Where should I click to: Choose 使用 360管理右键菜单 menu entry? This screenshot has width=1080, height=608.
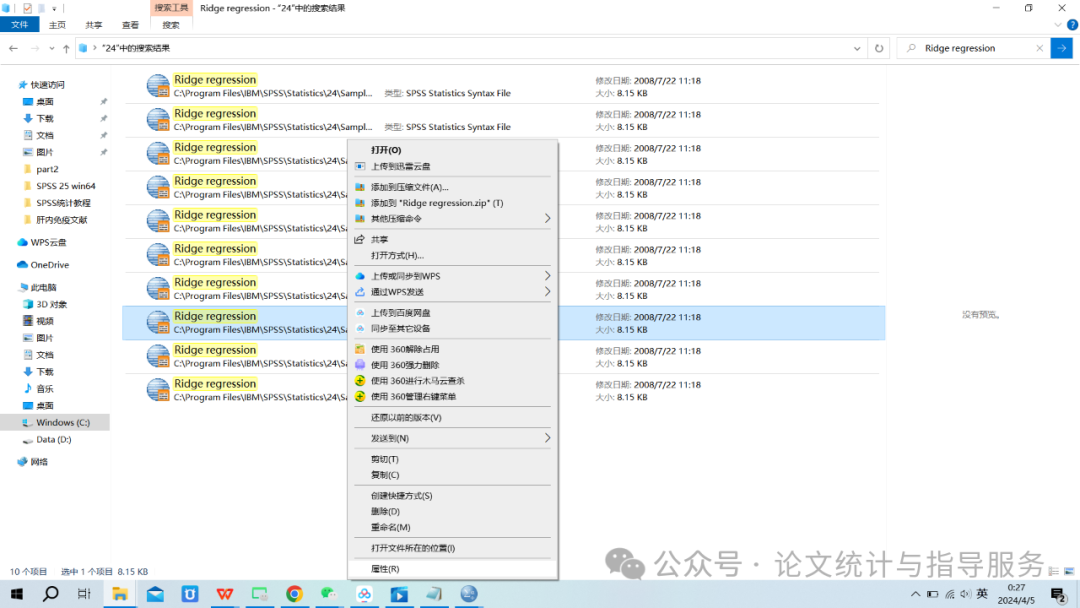point(453,396)
